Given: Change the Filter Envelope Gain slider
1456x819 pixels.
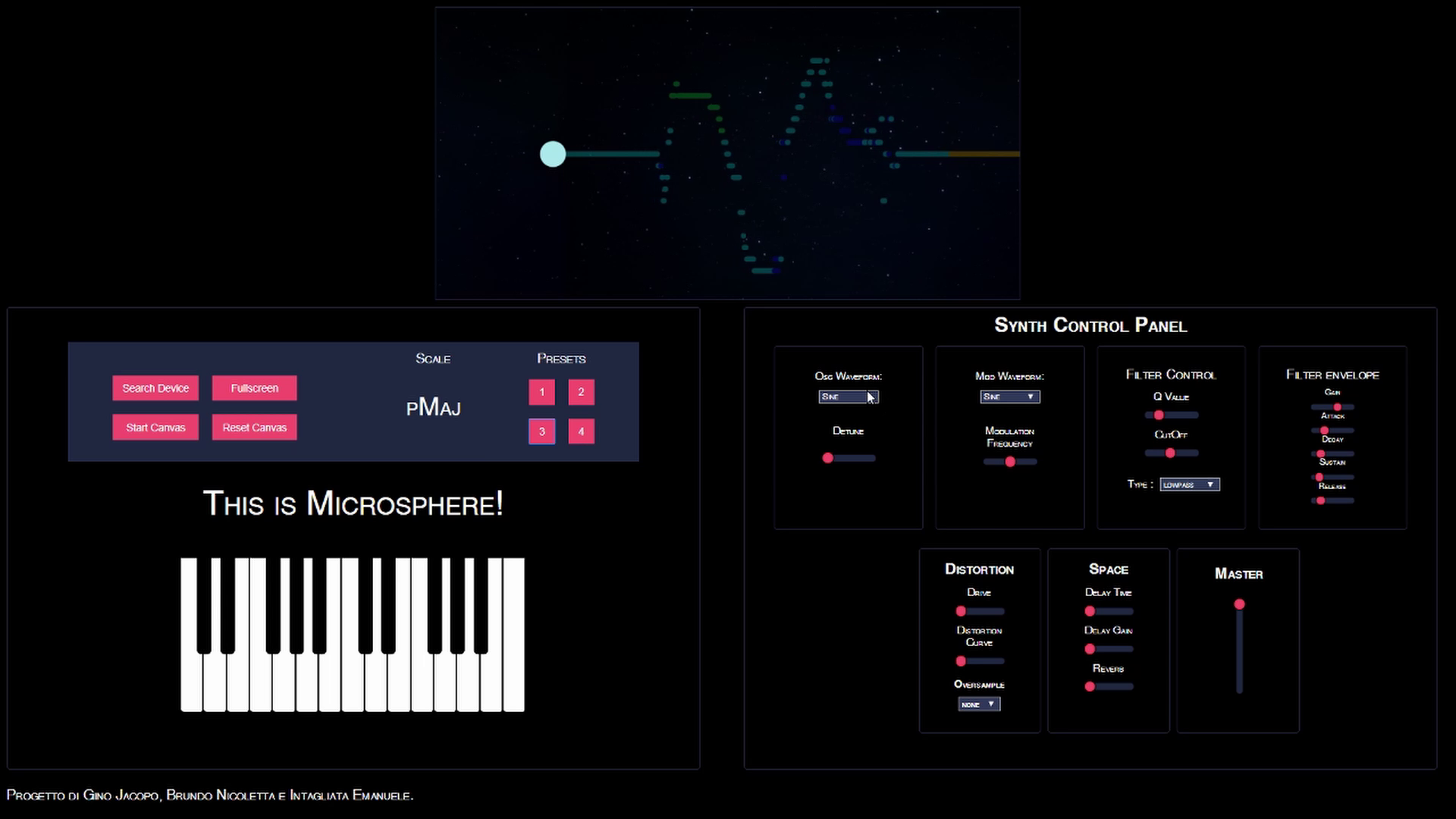Looking at the screenshot, I should click(x=1332, y=407).
